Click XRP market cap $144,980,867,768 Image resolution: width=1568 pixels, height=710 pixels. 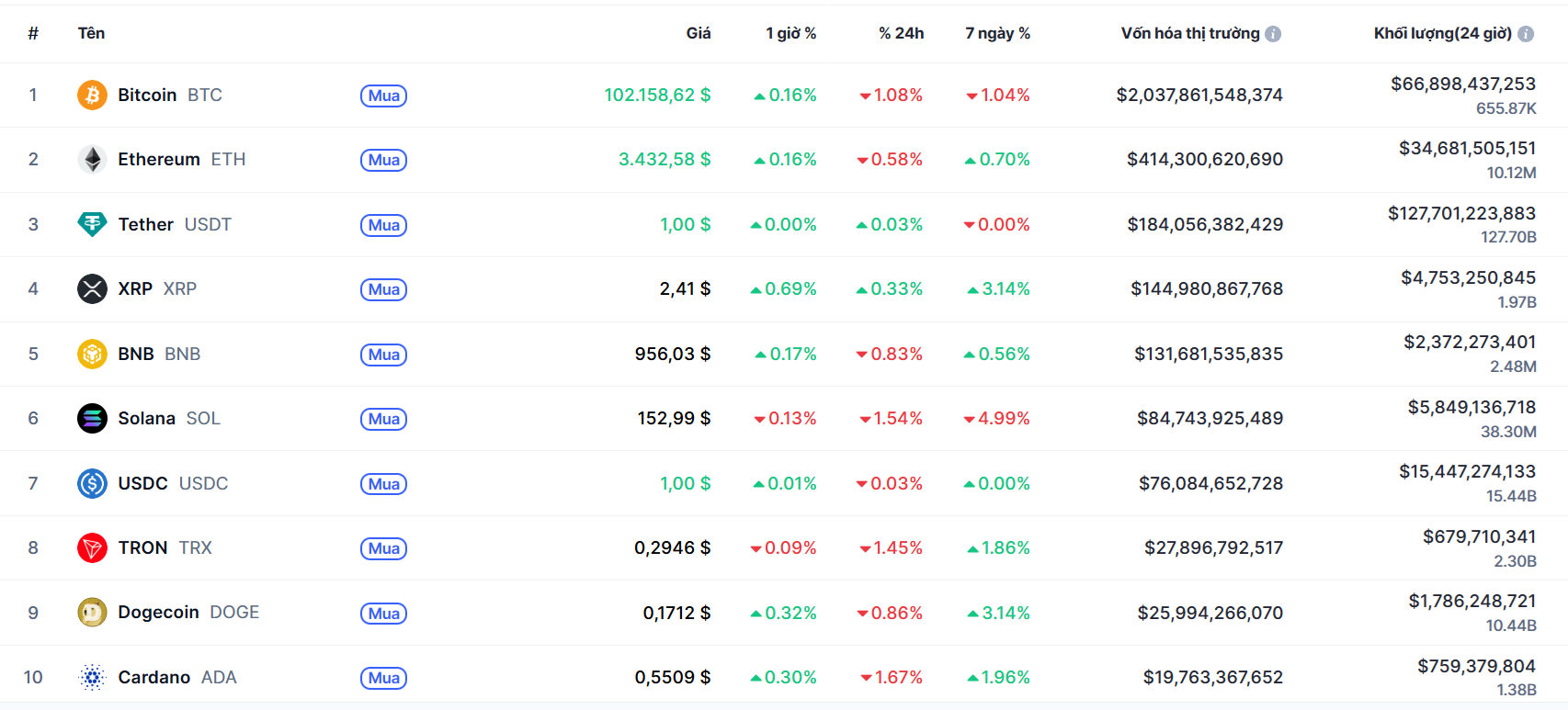(1207, 289)
